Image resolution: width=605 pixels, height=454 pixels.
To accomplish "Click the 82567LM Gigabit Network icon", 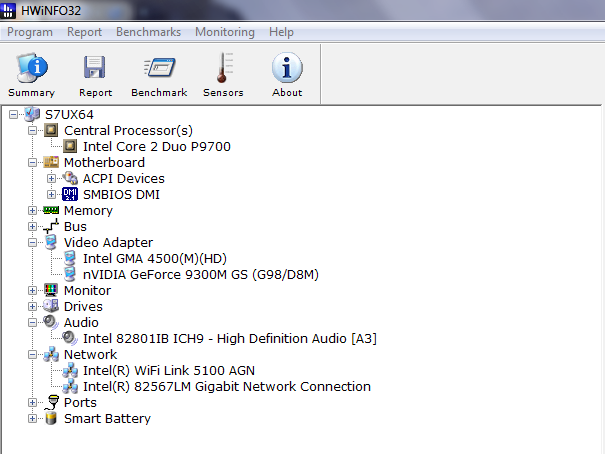I will tap(70, 386).
